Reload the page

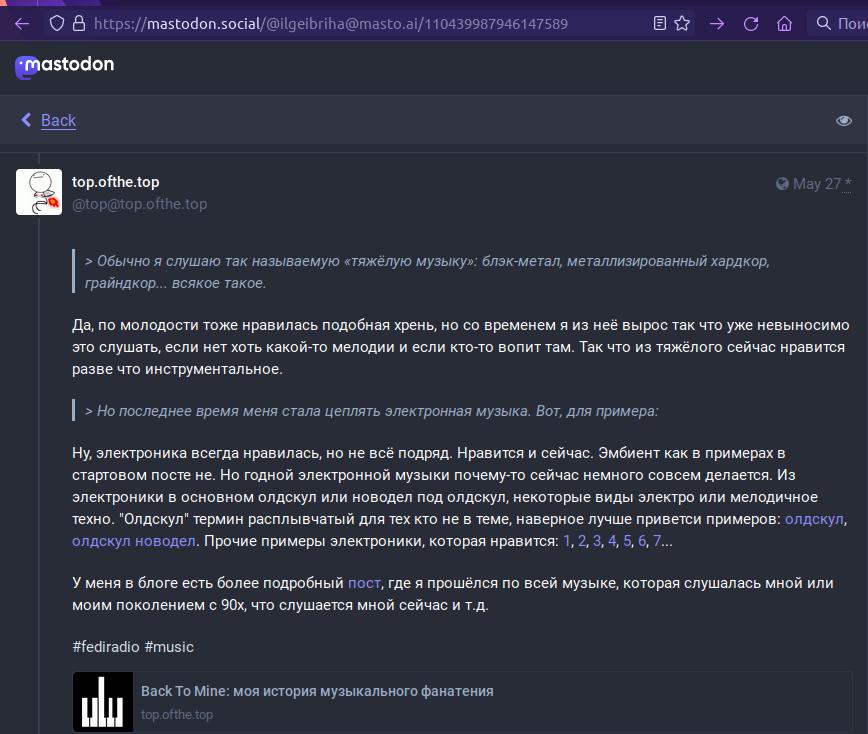point(751,24)
